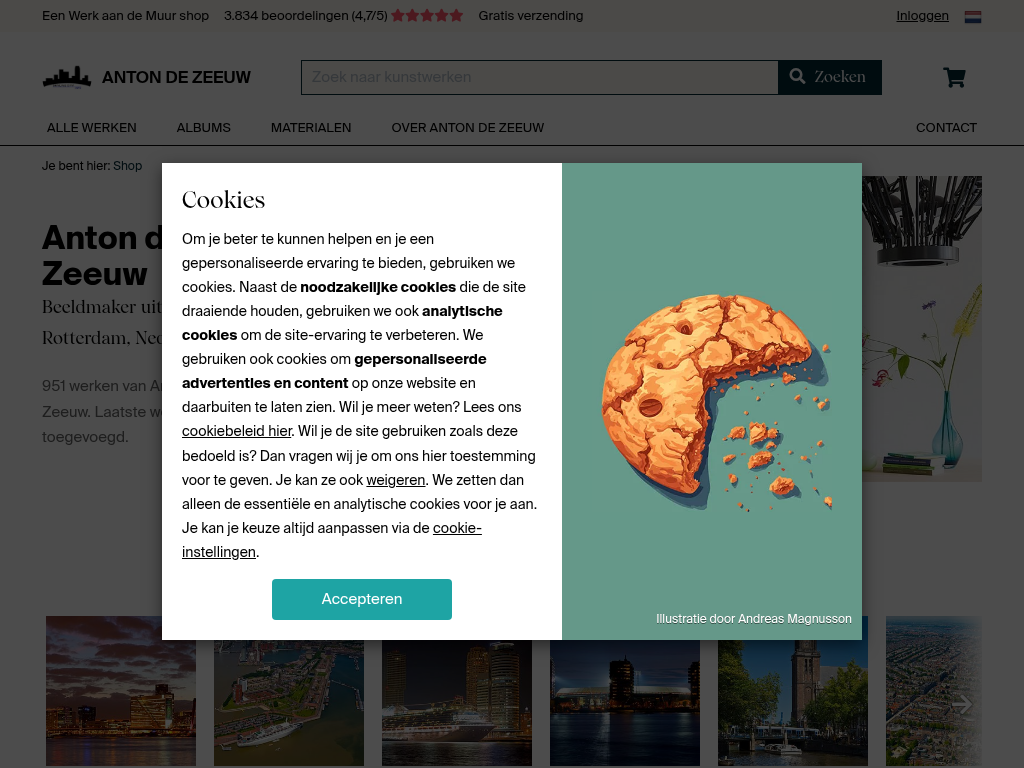1024x768 pixels.
Task: Open the Over Anton de Zeeuw page
Action: pyautogui.click(x=468, y=127)
